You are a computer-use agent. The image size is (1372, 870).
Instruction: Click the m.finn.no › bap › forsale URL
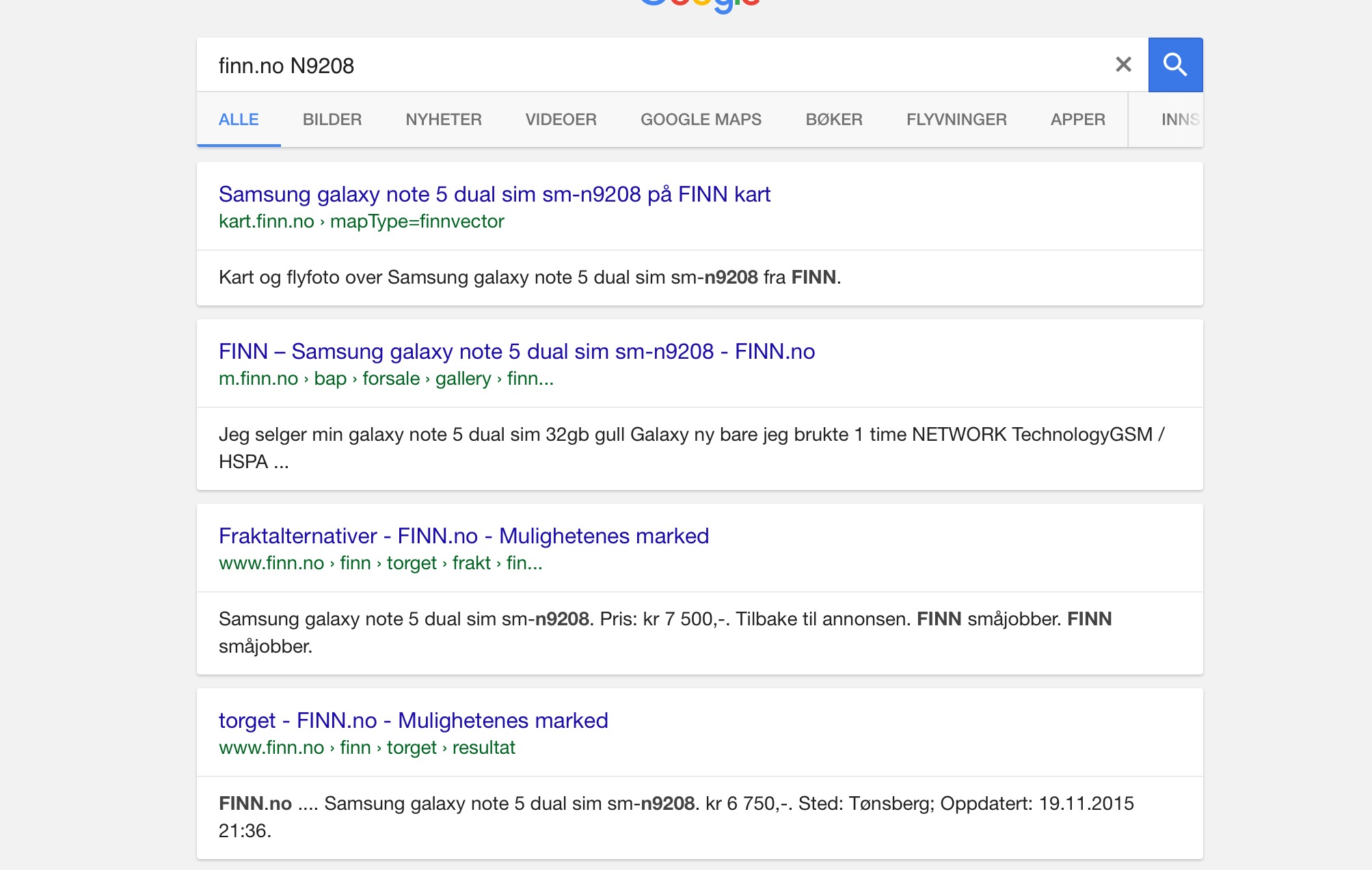(386, 379)
